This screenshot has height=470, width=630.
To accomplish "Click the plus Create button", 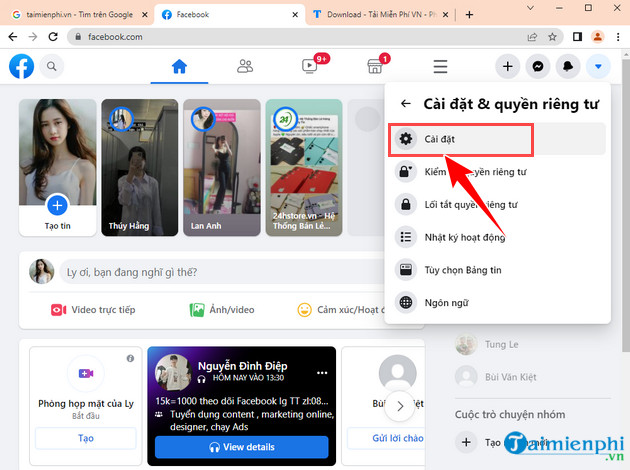I will (x=508, y=66).
